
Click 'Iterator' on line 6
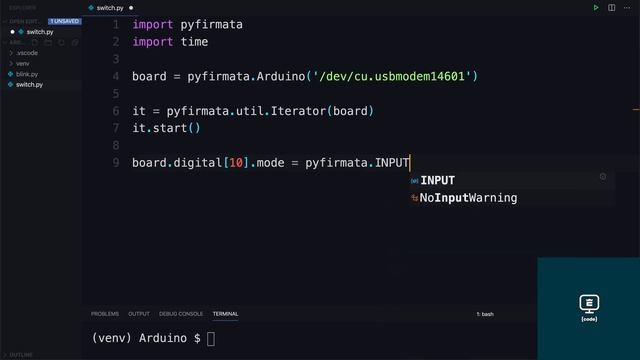(x=298, y=111)
